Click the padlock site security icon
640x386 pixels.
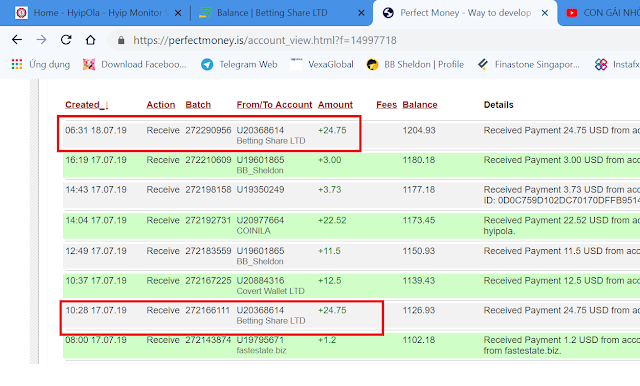(121, 40)
